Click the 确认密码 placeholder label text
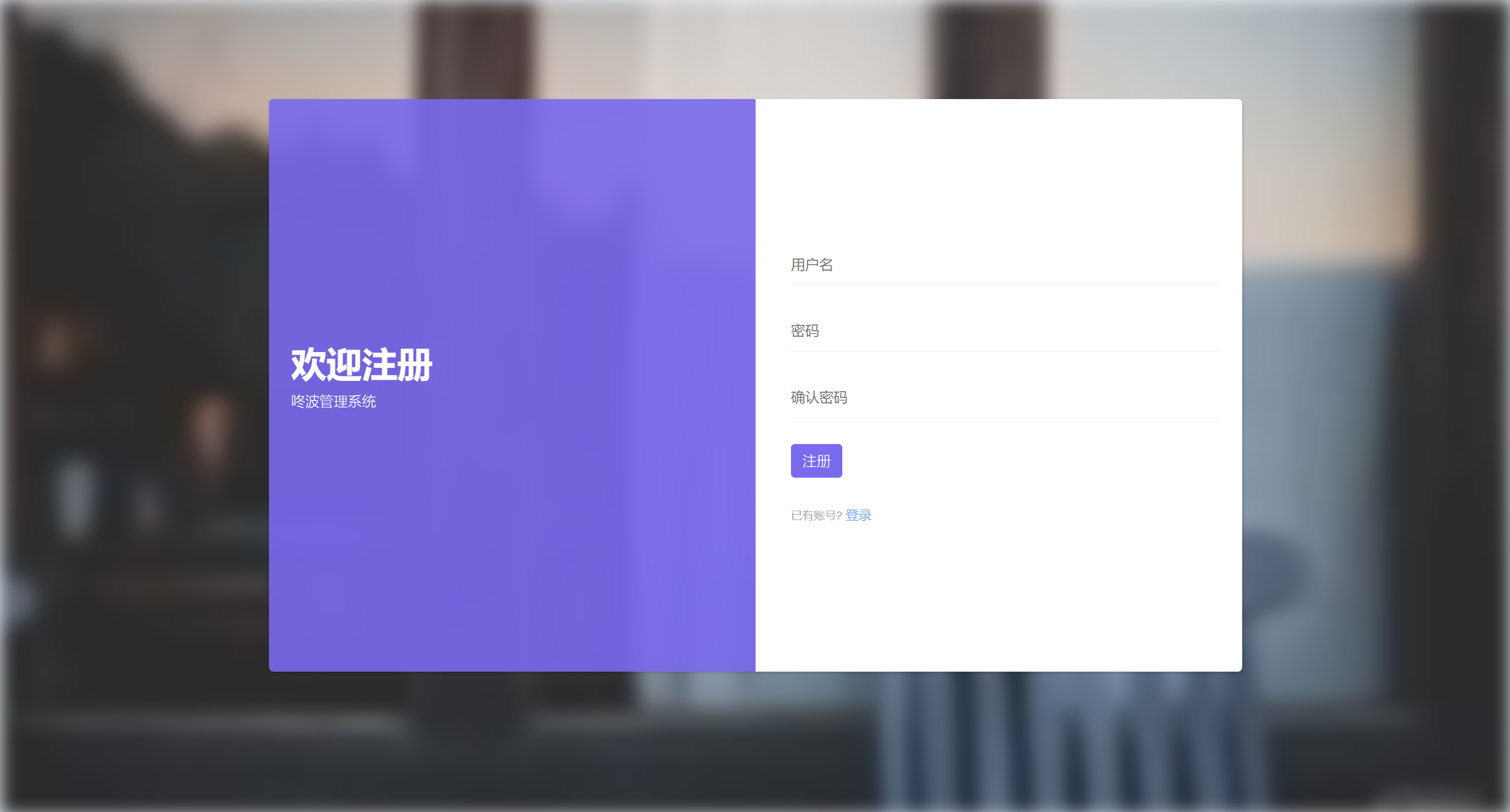1510x812 pixels. [x=819, y=398]
